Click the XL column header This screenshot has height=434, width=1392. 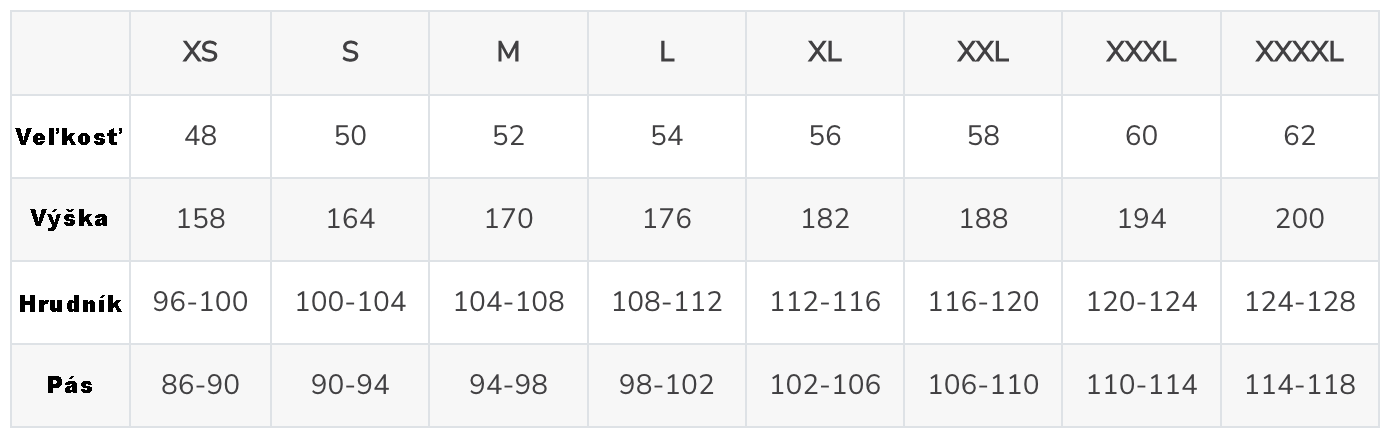(825, 53)
